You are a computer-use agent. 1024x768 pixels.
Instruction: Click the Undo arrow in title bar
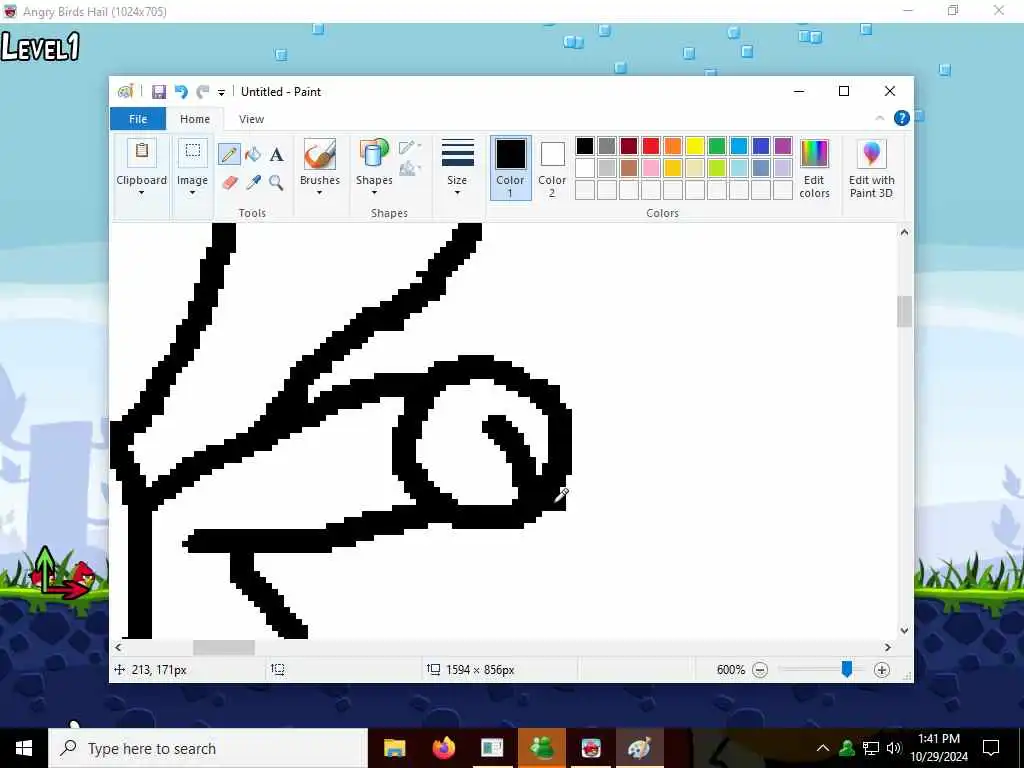181,92
